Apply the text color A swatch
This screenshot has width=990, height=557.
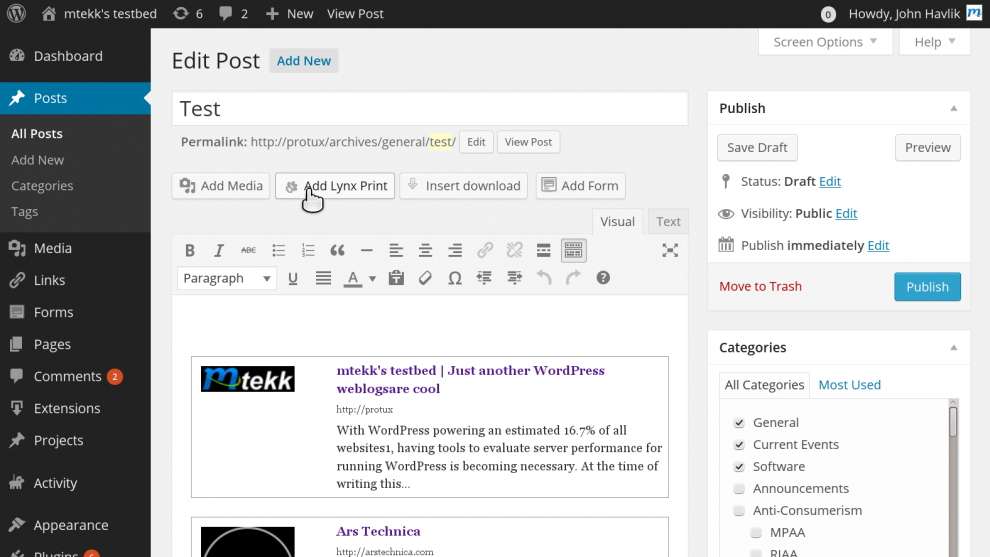(353, 278)
